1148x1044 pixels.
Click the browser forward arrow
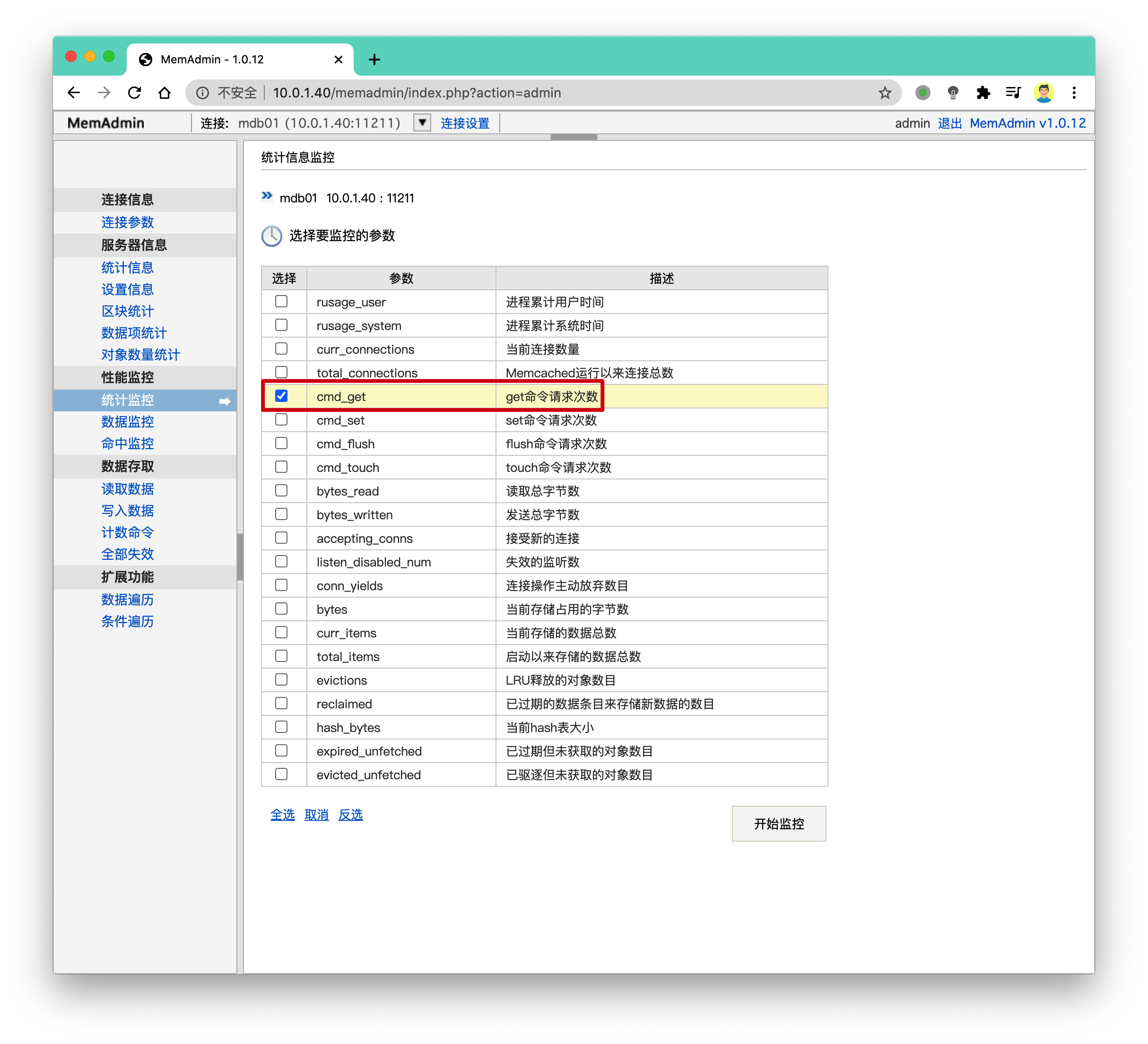pos(104,93)
